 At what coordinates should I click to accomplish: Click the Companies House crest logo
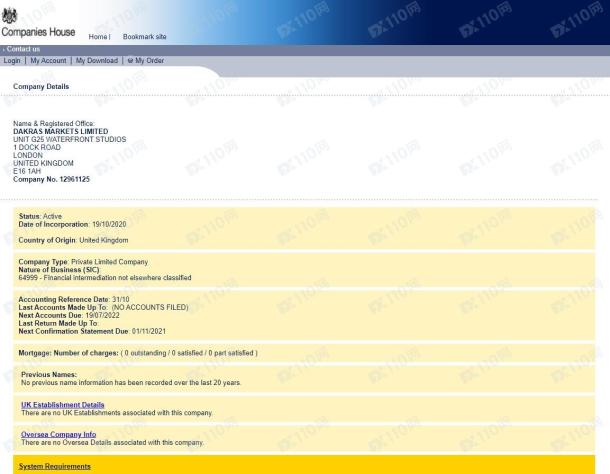pyautogui.click(x=10, y=16)
